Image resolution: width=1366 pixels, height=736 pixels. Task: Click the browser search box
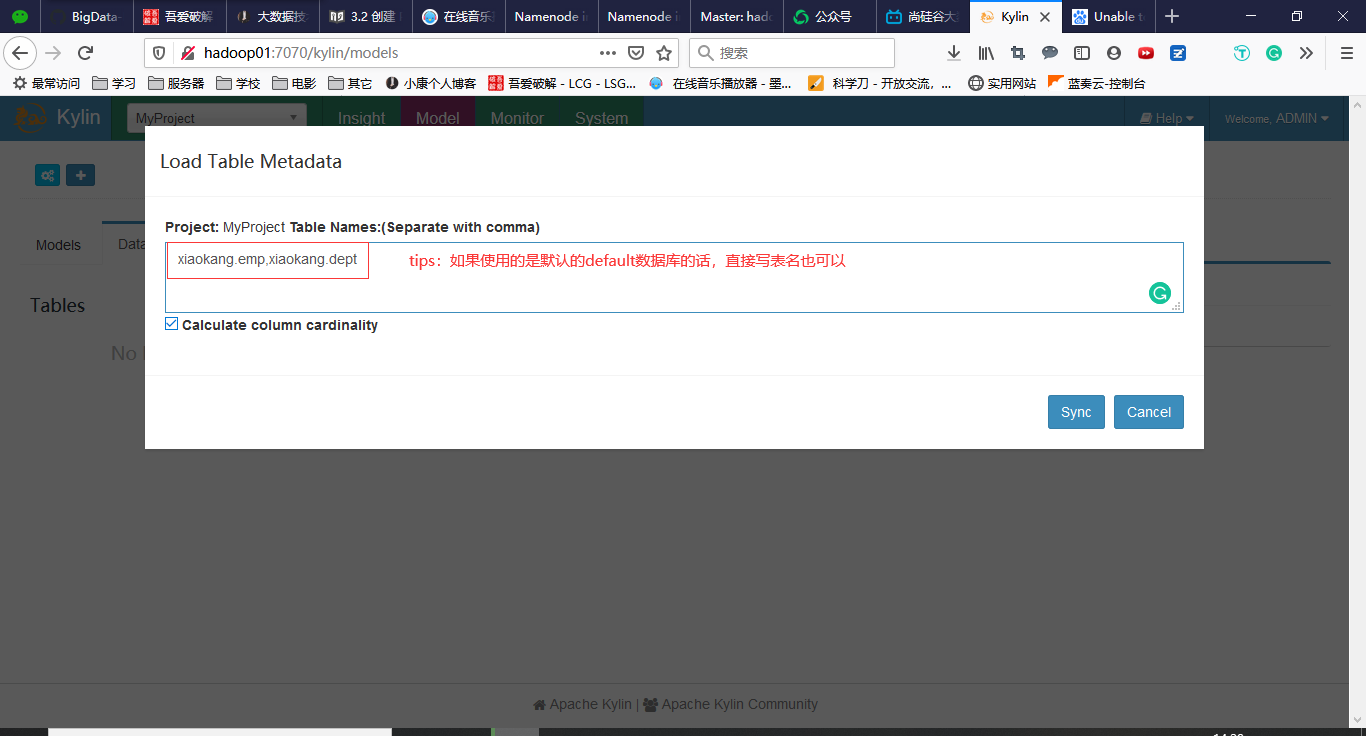(792, 53)
